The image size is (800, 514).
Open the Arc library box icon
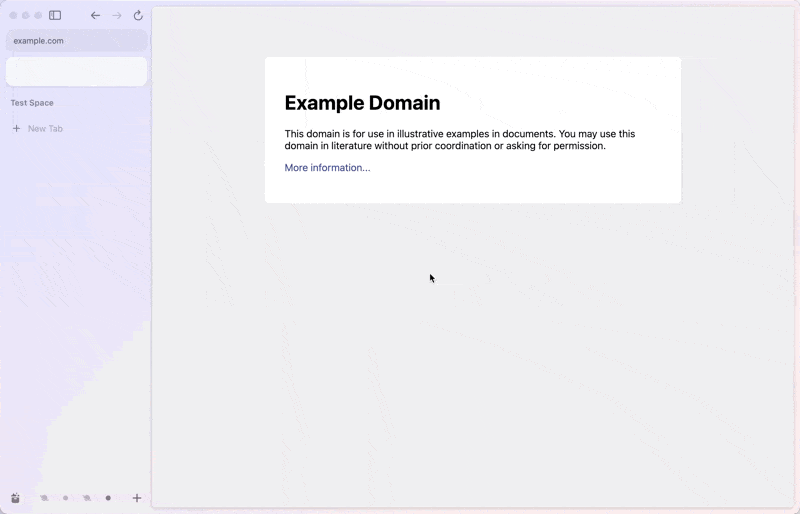point(15,498)
